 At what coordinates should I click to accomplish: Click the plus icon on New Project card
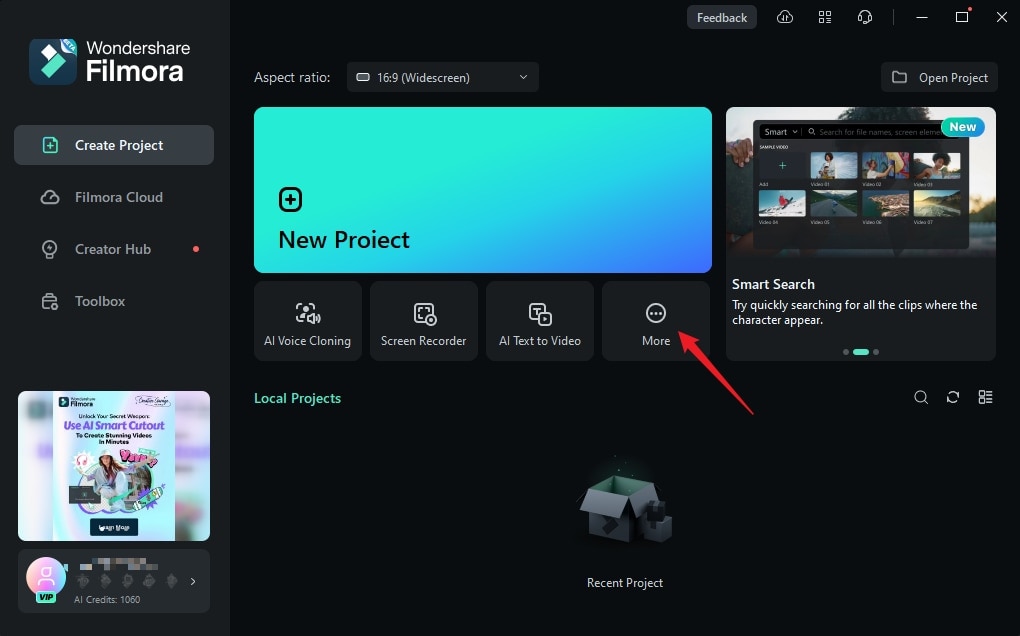click(290, 200)
